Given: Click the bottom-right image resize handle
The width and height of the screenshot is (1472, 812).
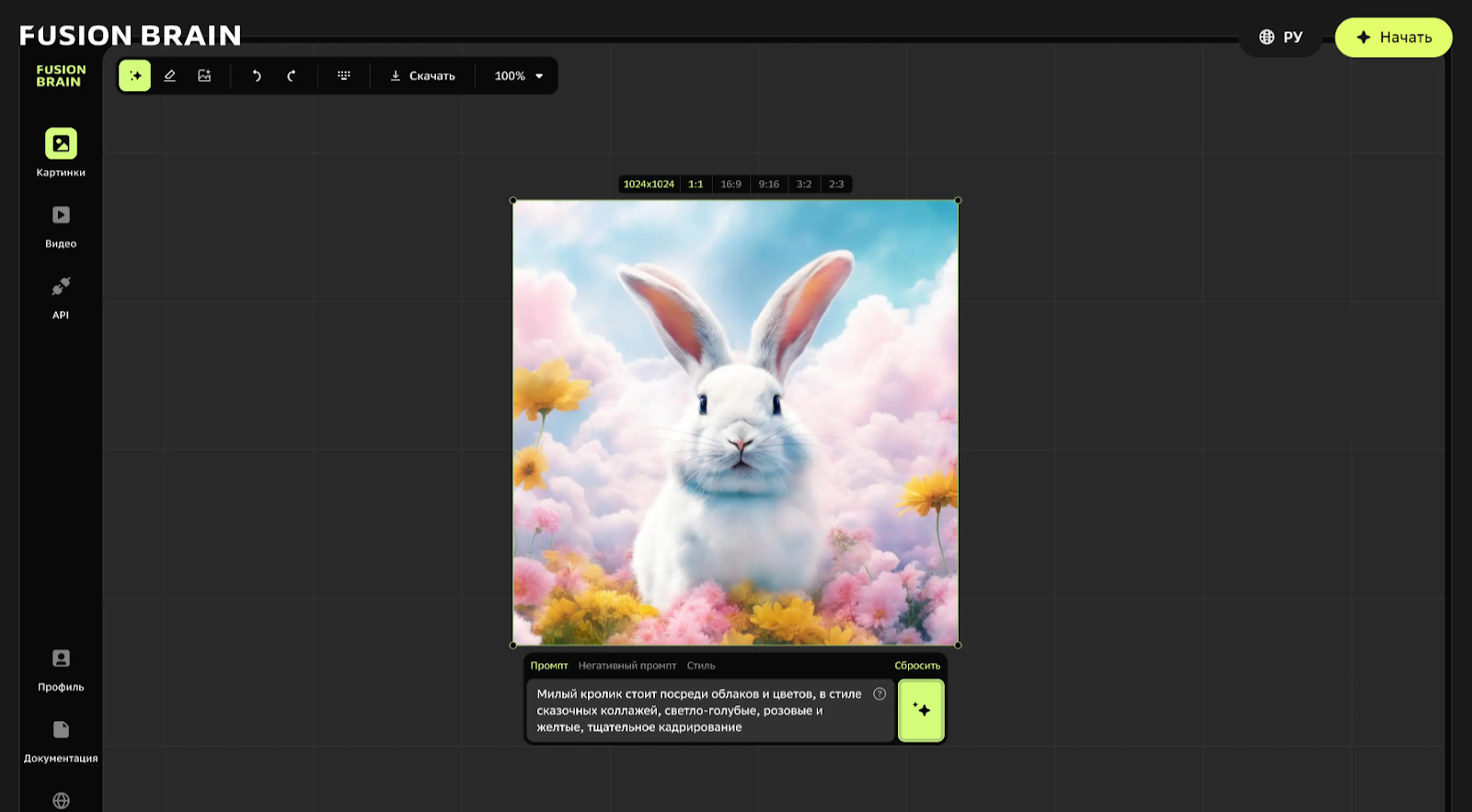Looking at the screenshot, I should coord(958,645).
